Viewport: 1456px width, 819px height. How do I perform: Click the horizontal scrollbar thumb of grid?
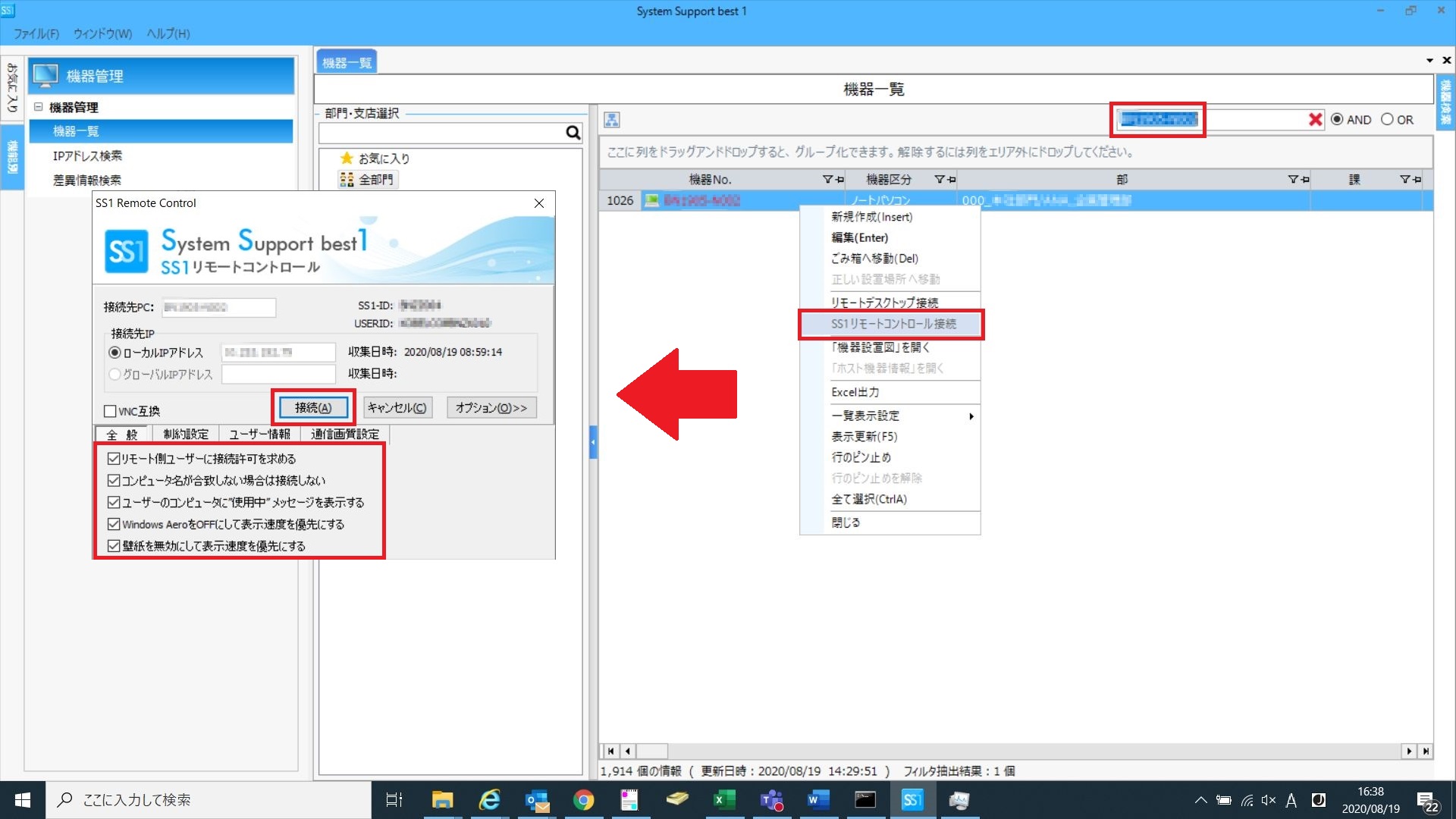pos(651,751)
